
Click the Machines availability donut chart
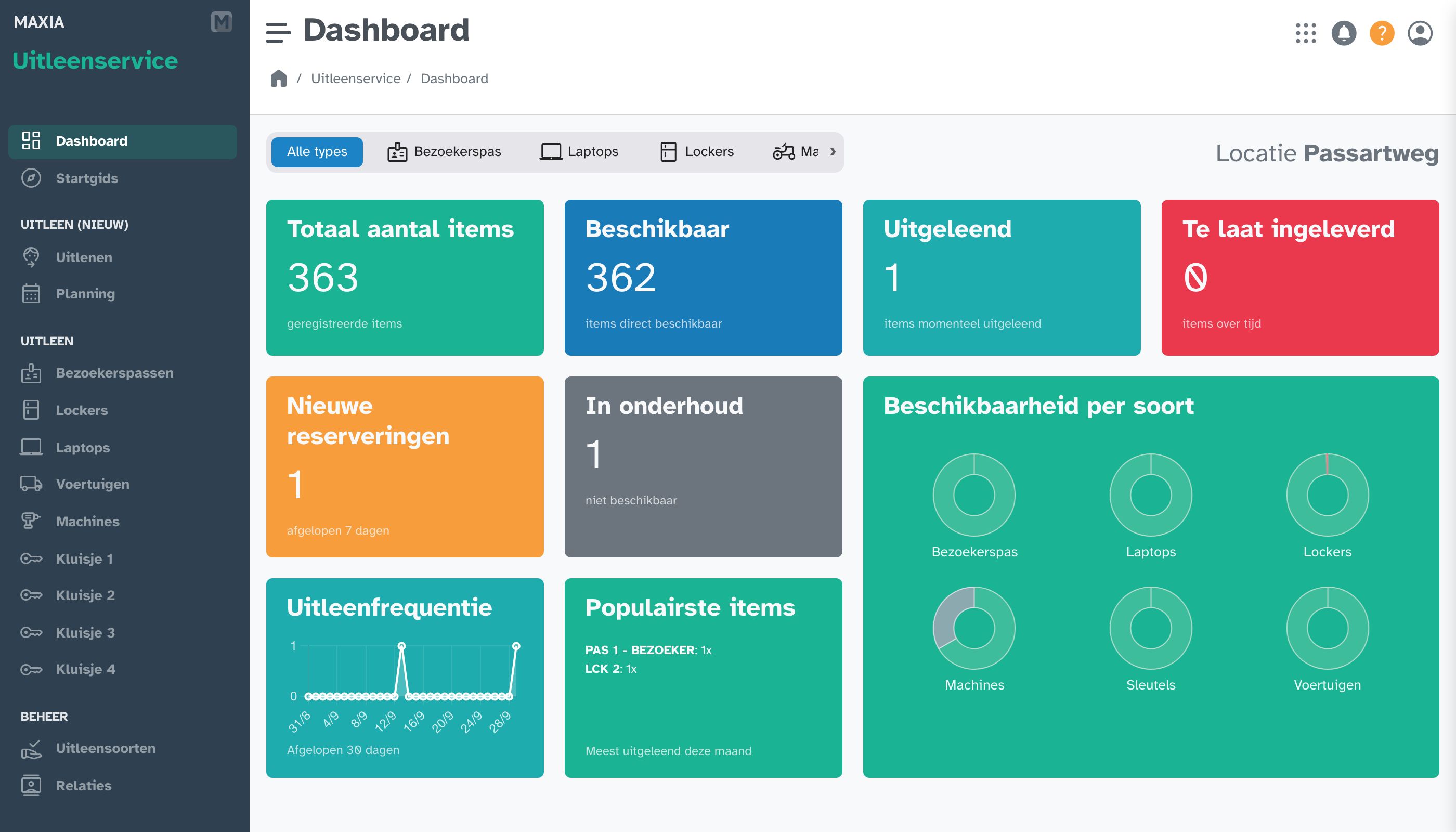pos(974,628)
